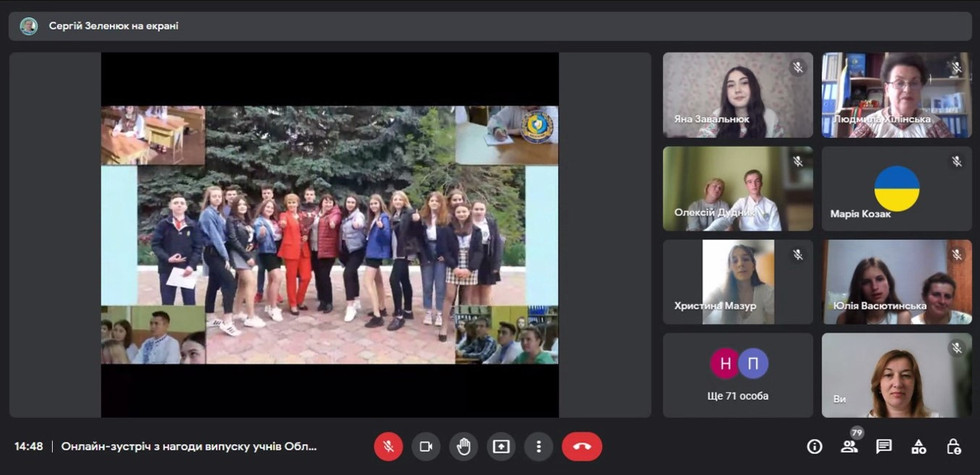This screenshot has height=475, width=980.
Task: Click Сергій Зеленюк's avatar in the banner
Action: [29, 26]
